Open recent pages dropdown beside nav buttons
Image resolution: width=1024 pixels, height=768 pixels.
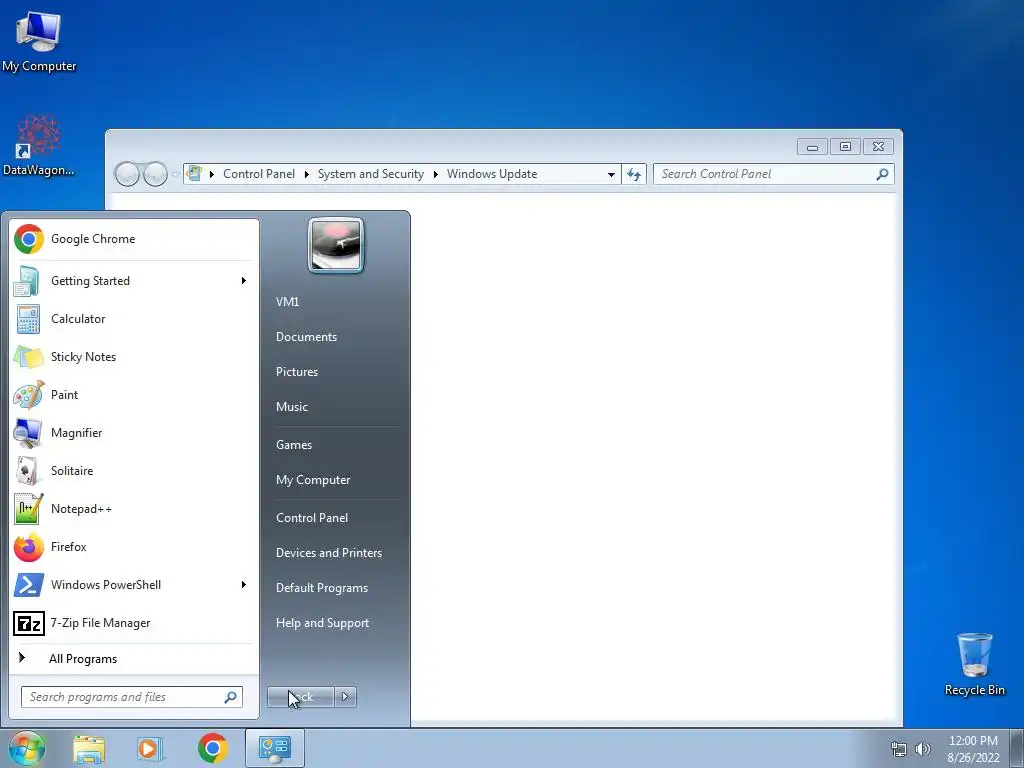click(x=175, y=174)
